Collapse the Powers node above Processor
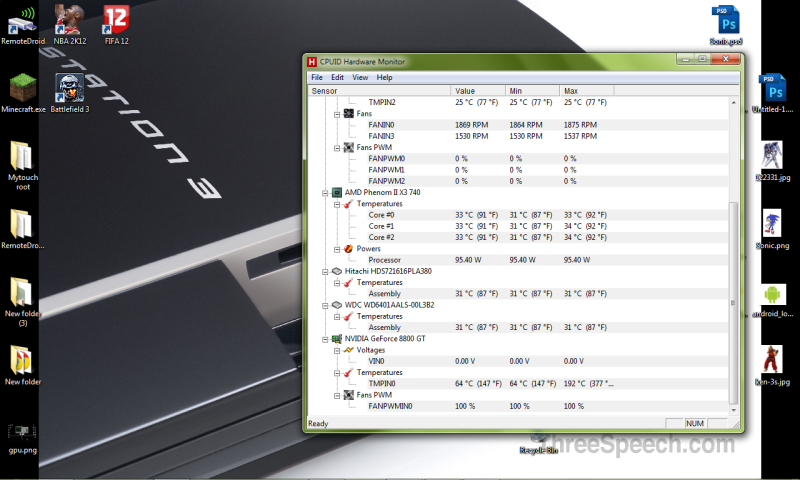The image size is (800, 480). pyautogui.click(x=337, y=249)
